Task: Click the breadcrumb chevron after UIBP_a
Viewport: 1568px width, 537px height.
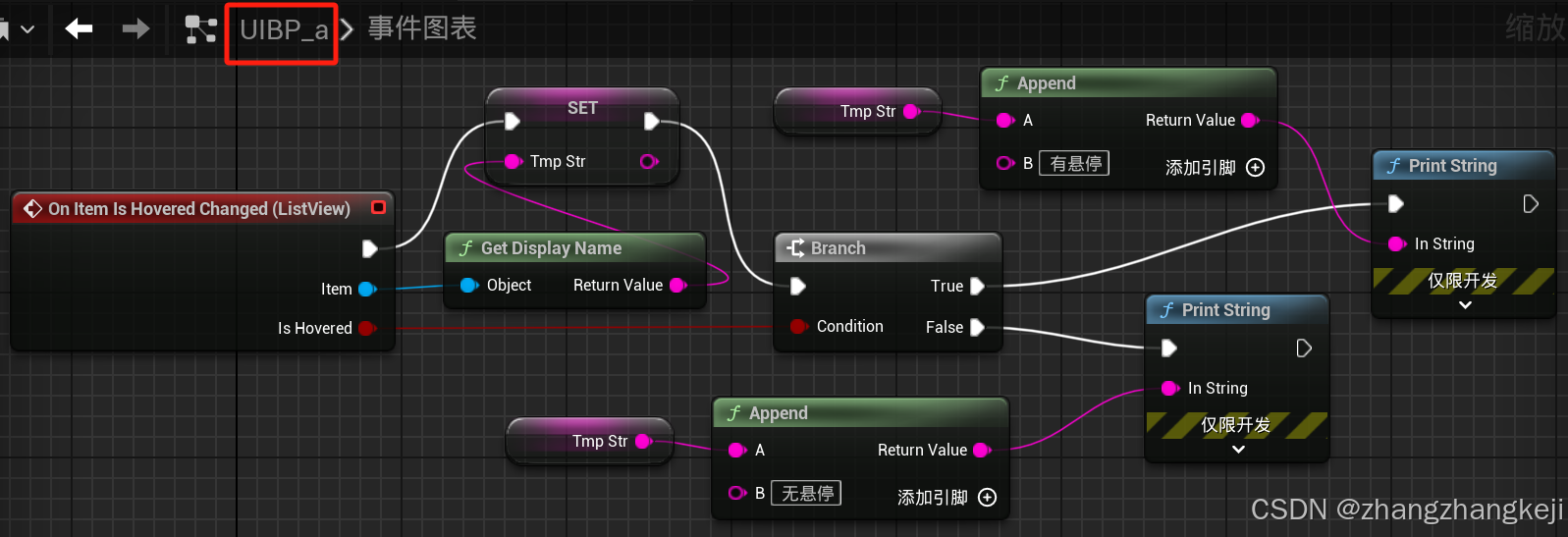Action: [x=347, y=29]
